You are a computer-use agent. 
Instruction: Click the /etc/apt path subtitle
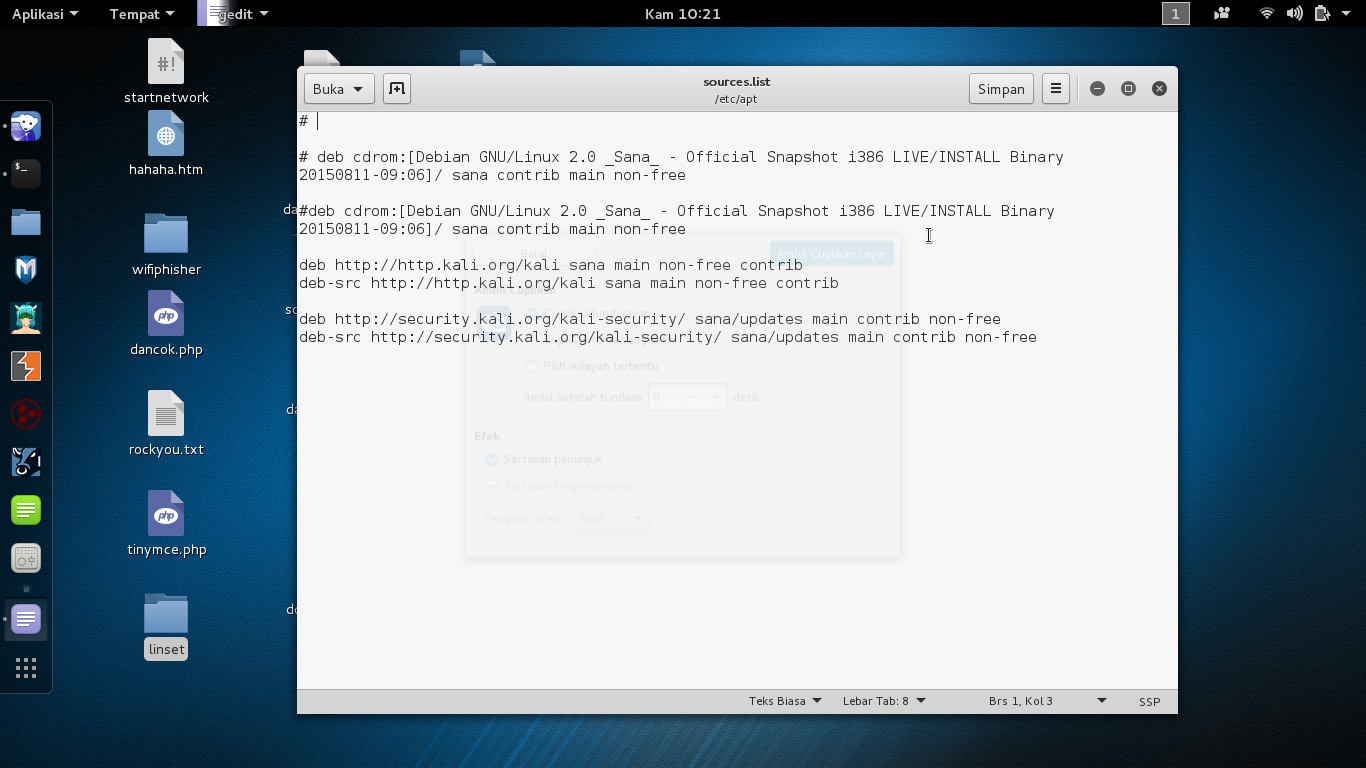click(x=737, y=99)
